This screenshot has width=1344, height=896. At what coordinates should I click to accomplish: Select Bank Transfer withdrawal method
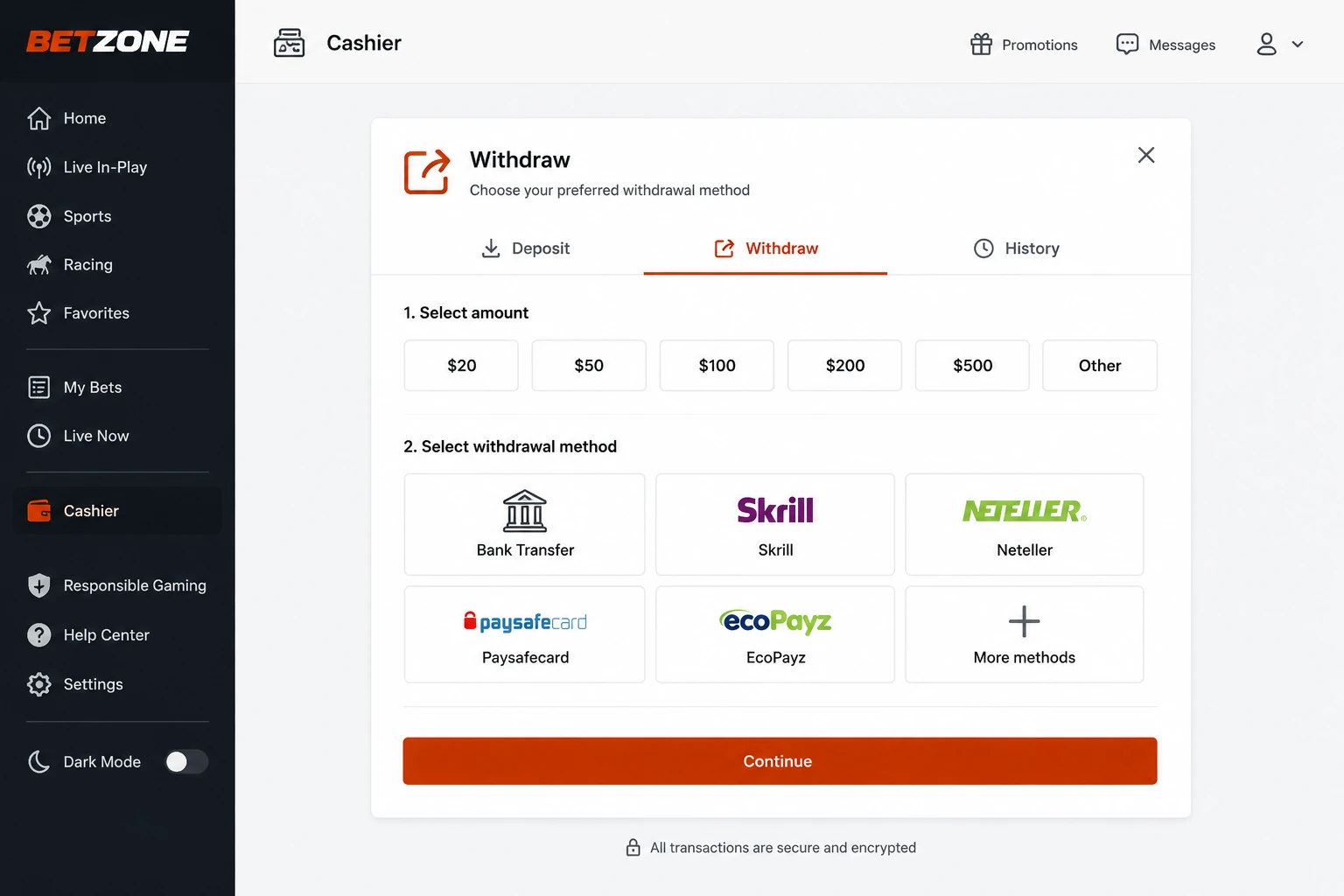pyautogui.click(x=525, y=524)
